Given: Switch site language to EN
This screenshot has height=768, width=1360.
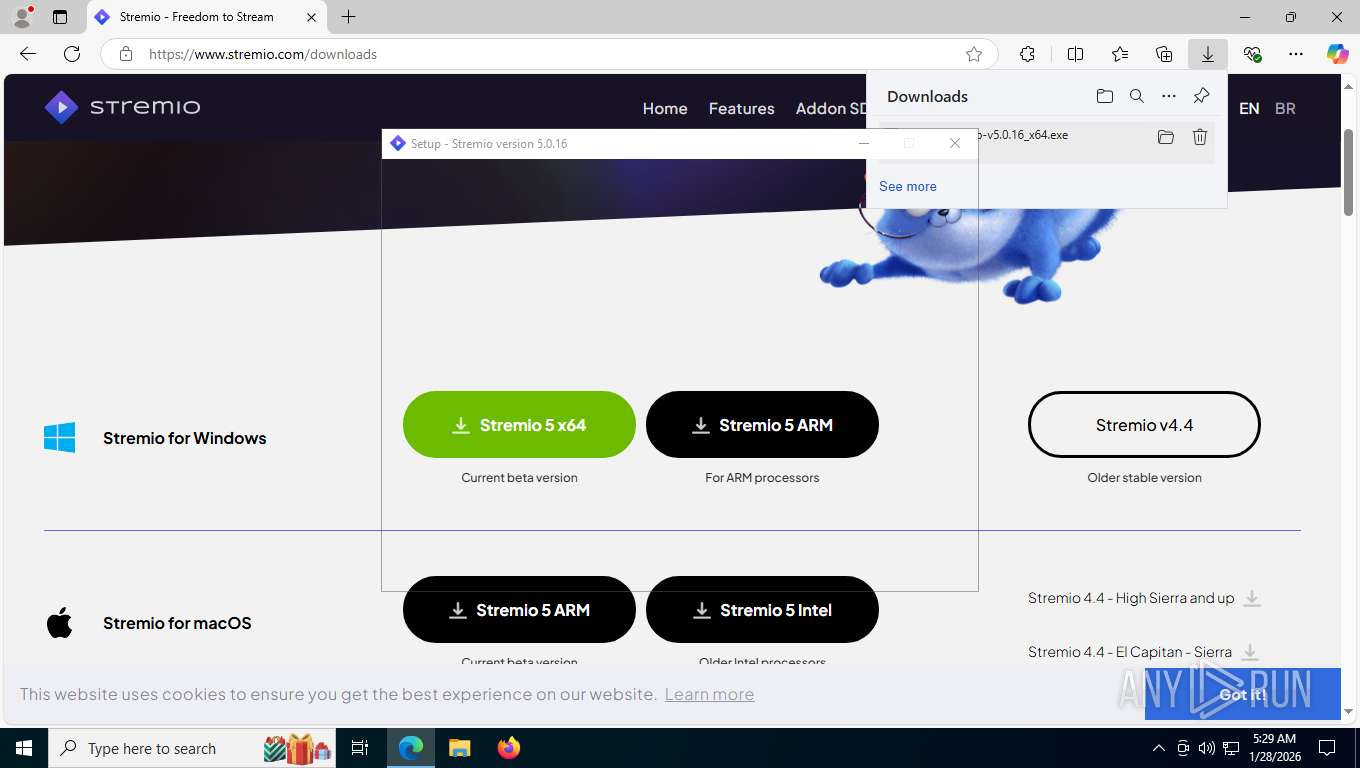Looking at the screenshot, I should pos(1249,108).
